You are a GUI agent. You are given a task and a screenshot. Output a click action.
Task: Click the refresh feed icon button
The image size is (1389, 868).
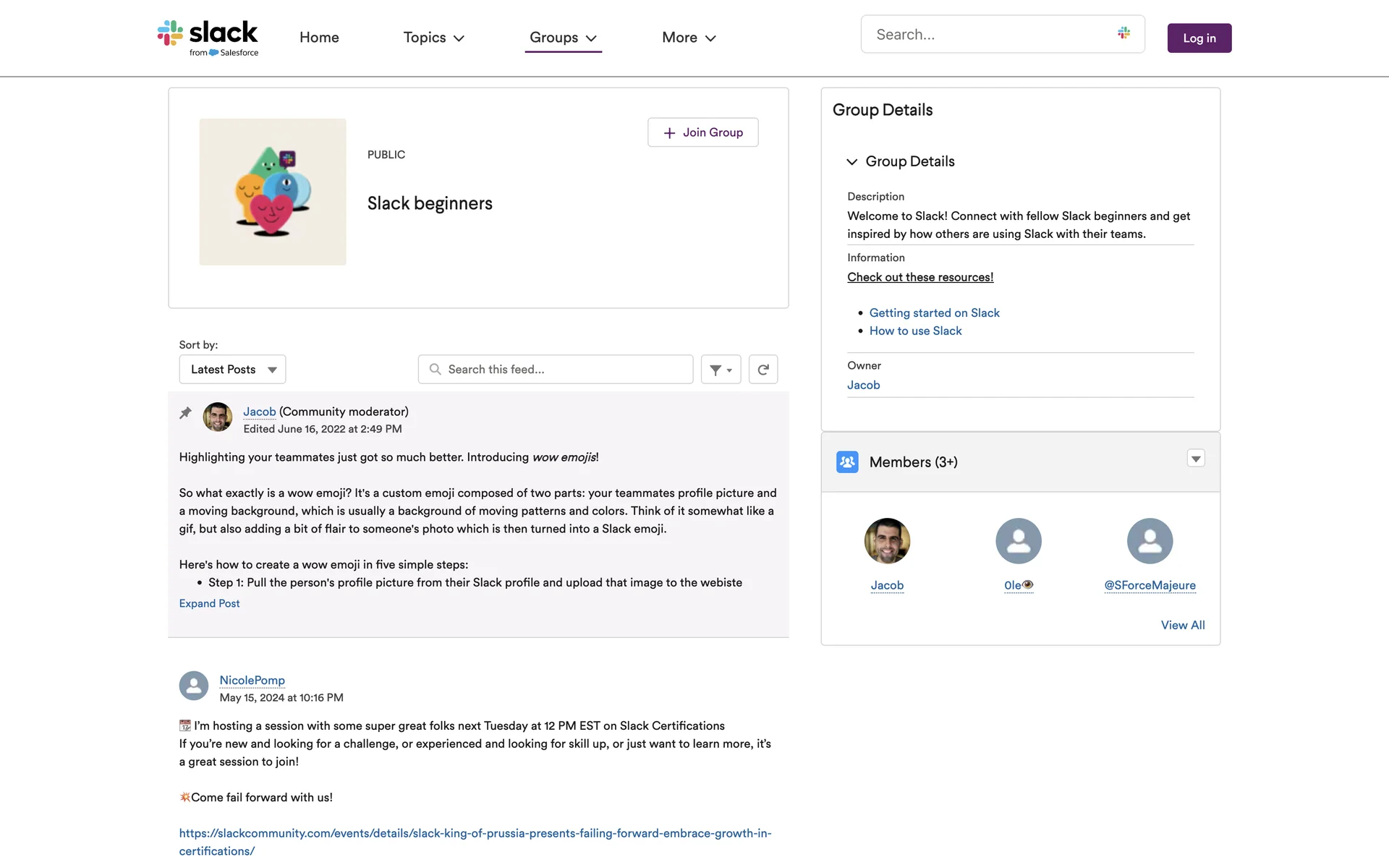(763, 370)
